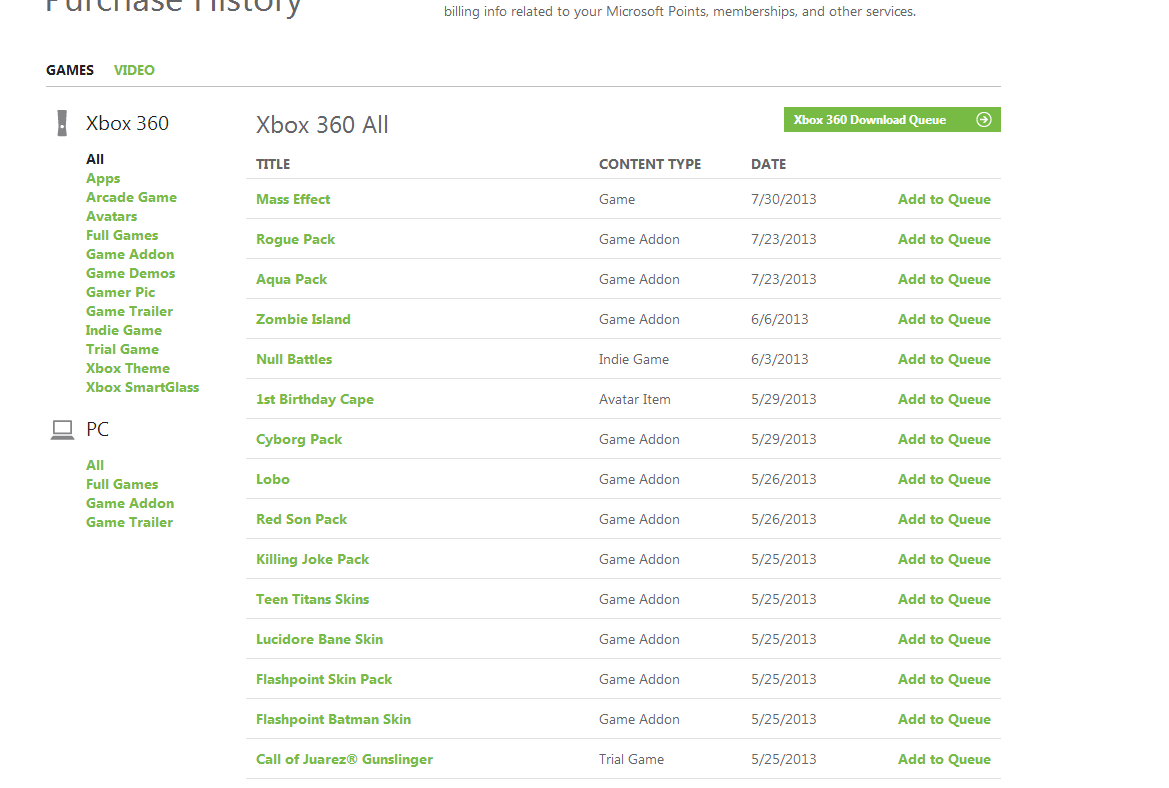Open the Cyborg Pack title
The height and width of the screenshot is (788, 1169).
(299, 439)
